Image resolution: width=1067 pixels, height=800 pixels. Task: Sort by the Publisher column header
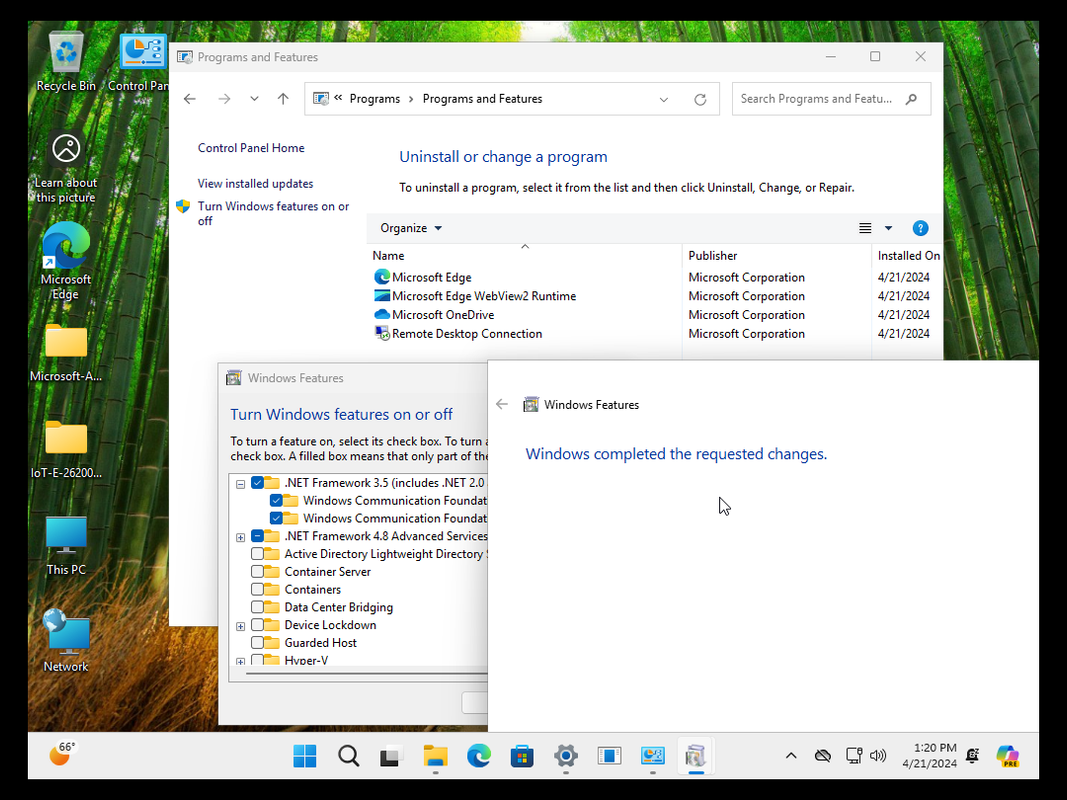click(776, 256)
